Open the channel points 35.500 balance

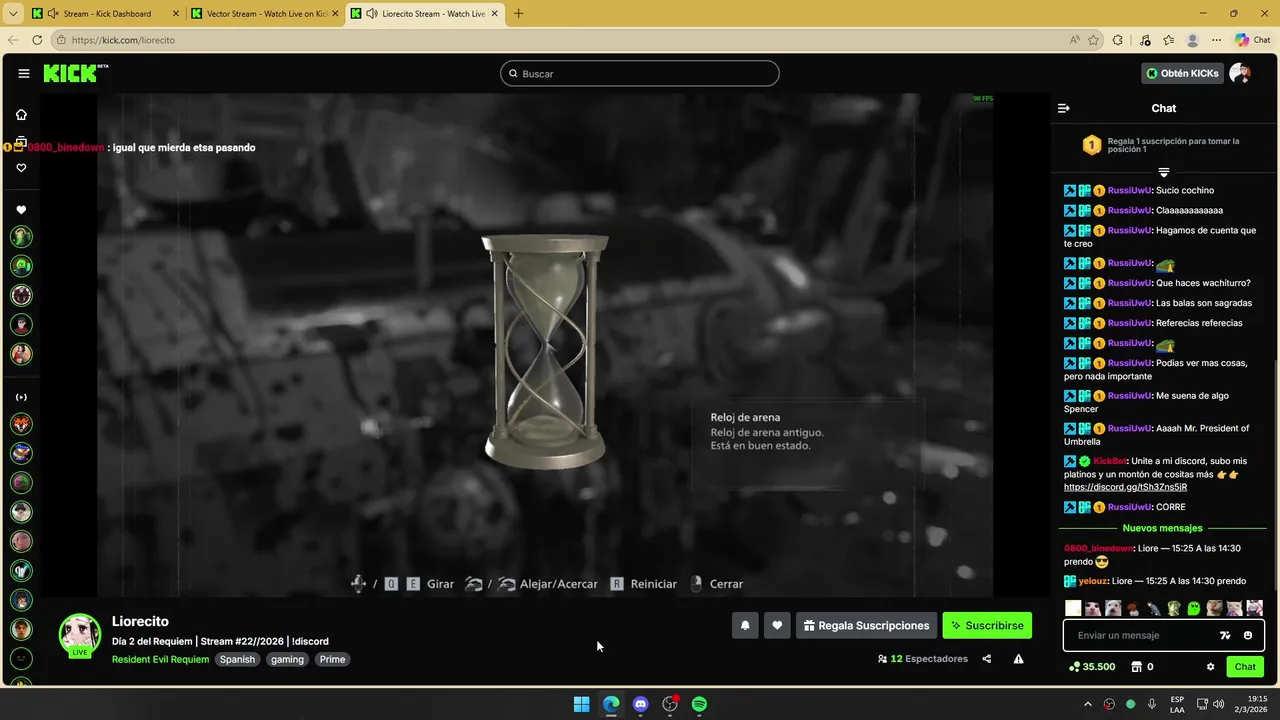point(1092,667)
